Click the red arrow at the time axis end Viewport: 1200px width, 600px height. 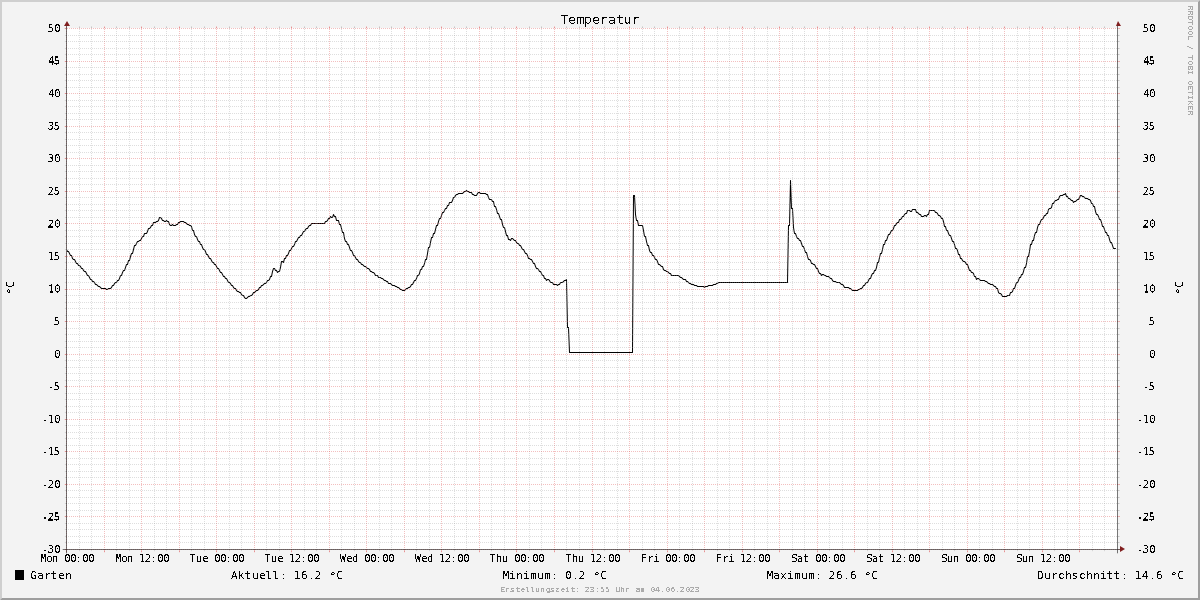(x=1121, y=549)
